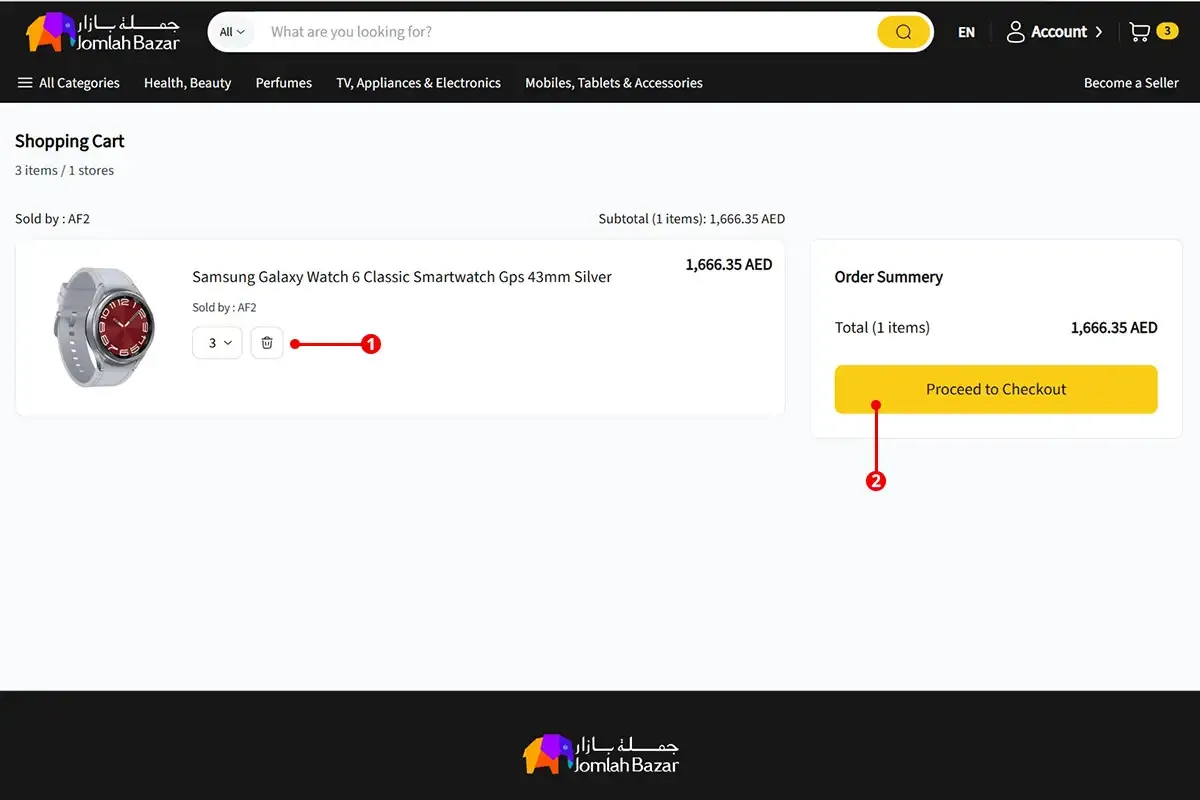Click the trash icon to remove item

click(267, 343)
